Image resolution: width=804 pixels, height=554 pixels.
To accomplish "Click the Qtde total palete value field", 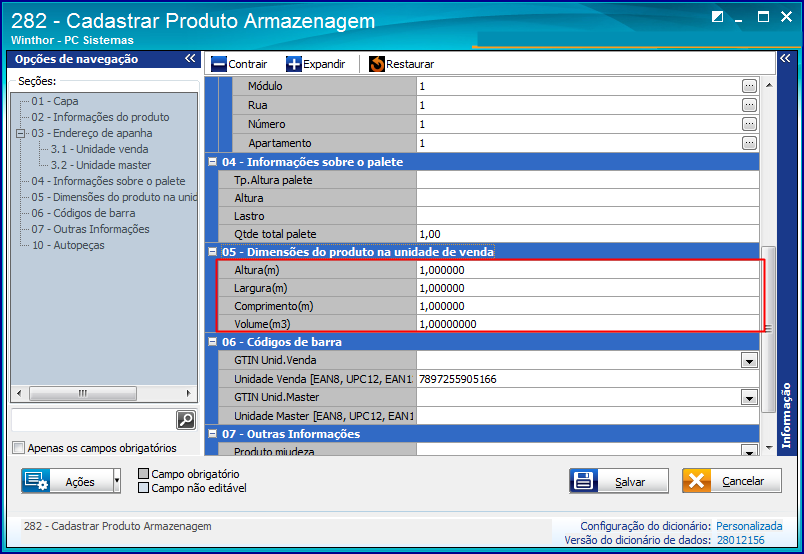I will [588, 234].
